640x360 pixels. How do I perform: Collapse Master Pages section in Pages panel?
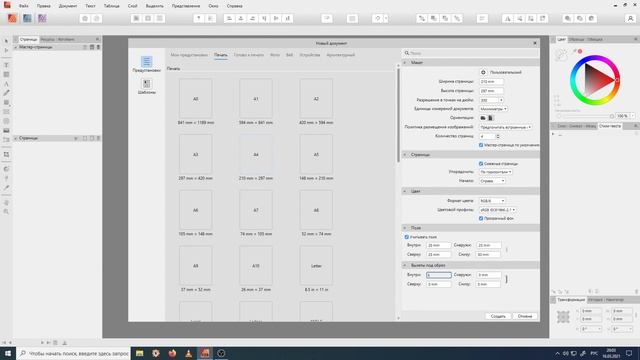[x=16, y=47]
